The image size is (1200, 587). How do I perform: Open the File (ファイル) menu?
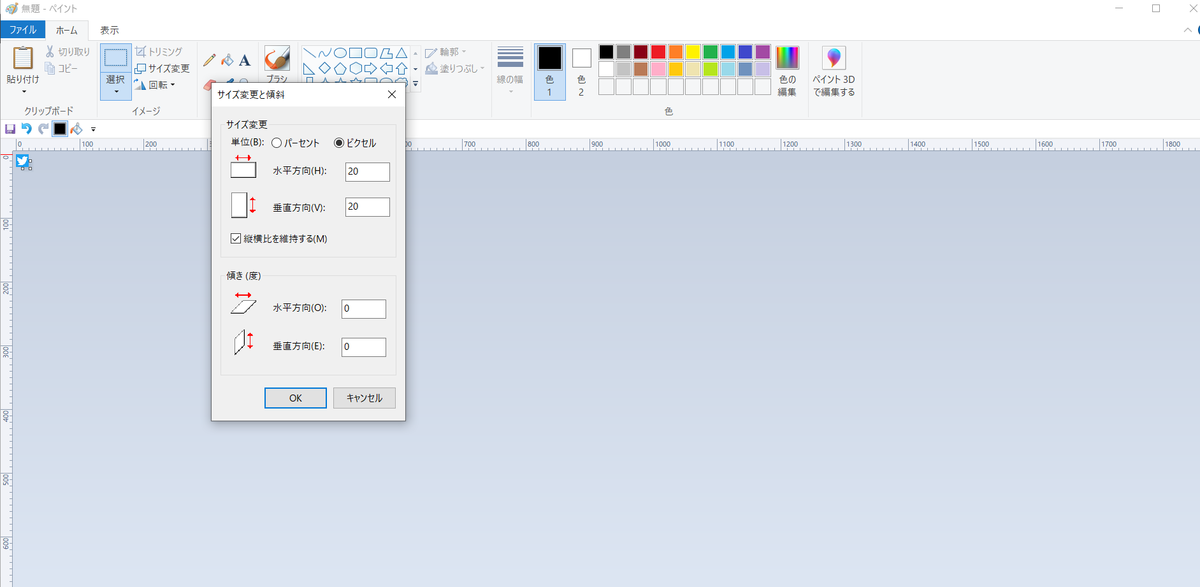[23, 30]
